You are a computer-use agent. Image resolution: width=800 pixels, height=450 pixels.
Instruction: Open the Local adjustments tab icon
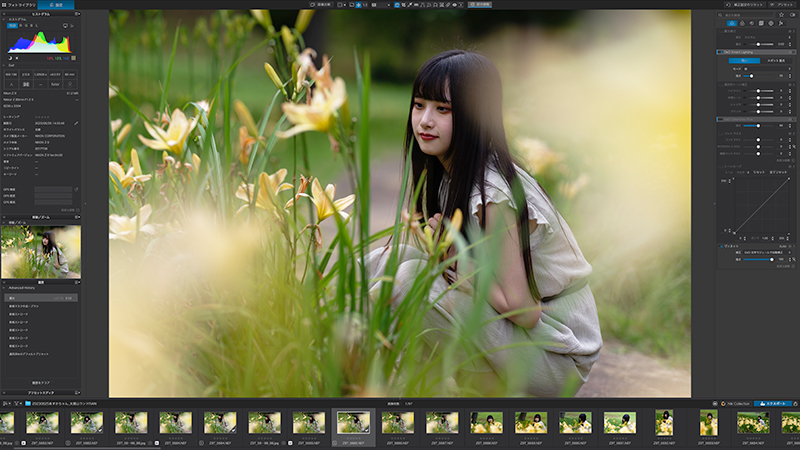pyautogui.click(x=770, y=23)
